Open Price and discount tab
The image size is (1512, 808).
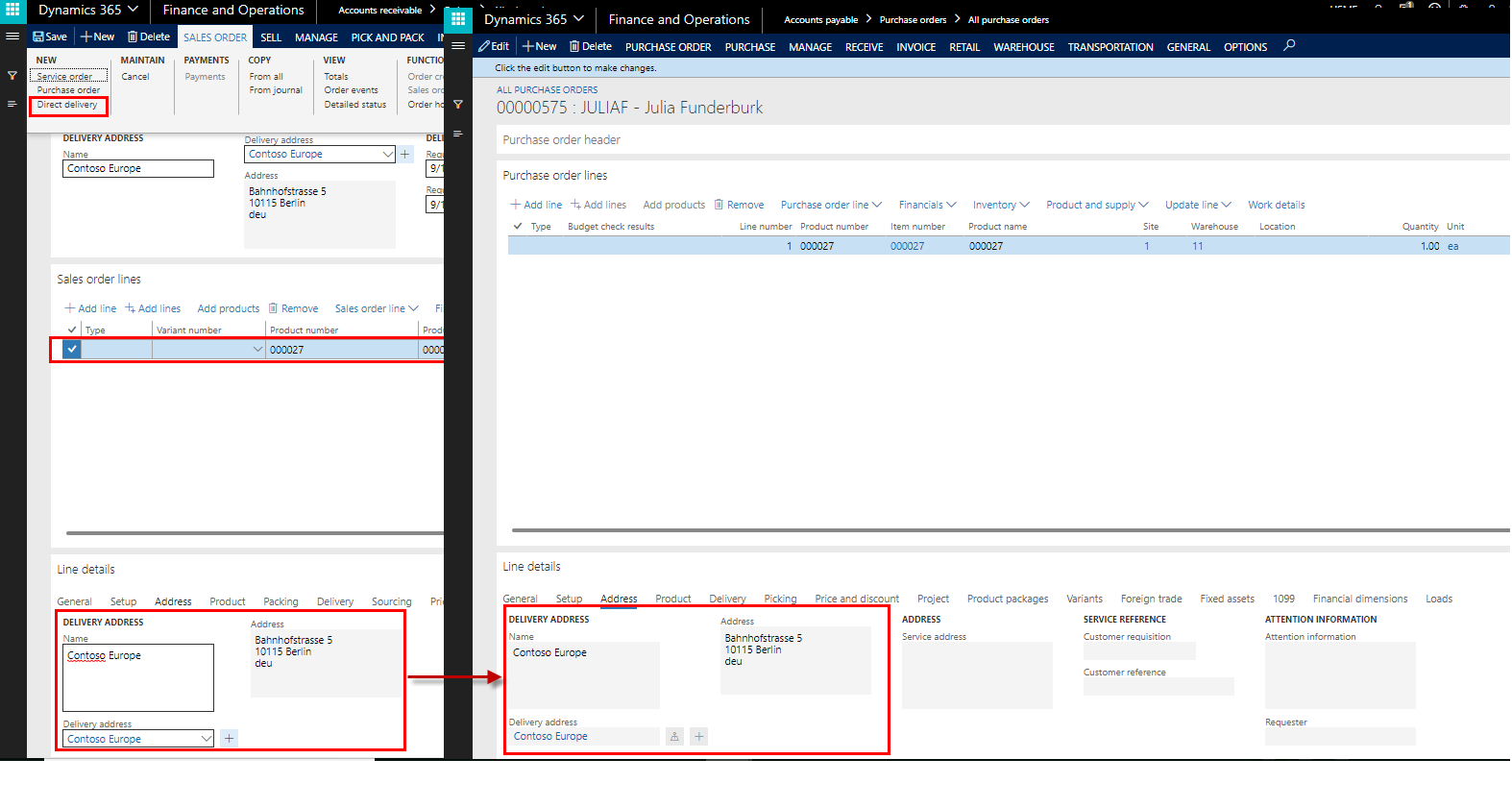click(857, 599)
